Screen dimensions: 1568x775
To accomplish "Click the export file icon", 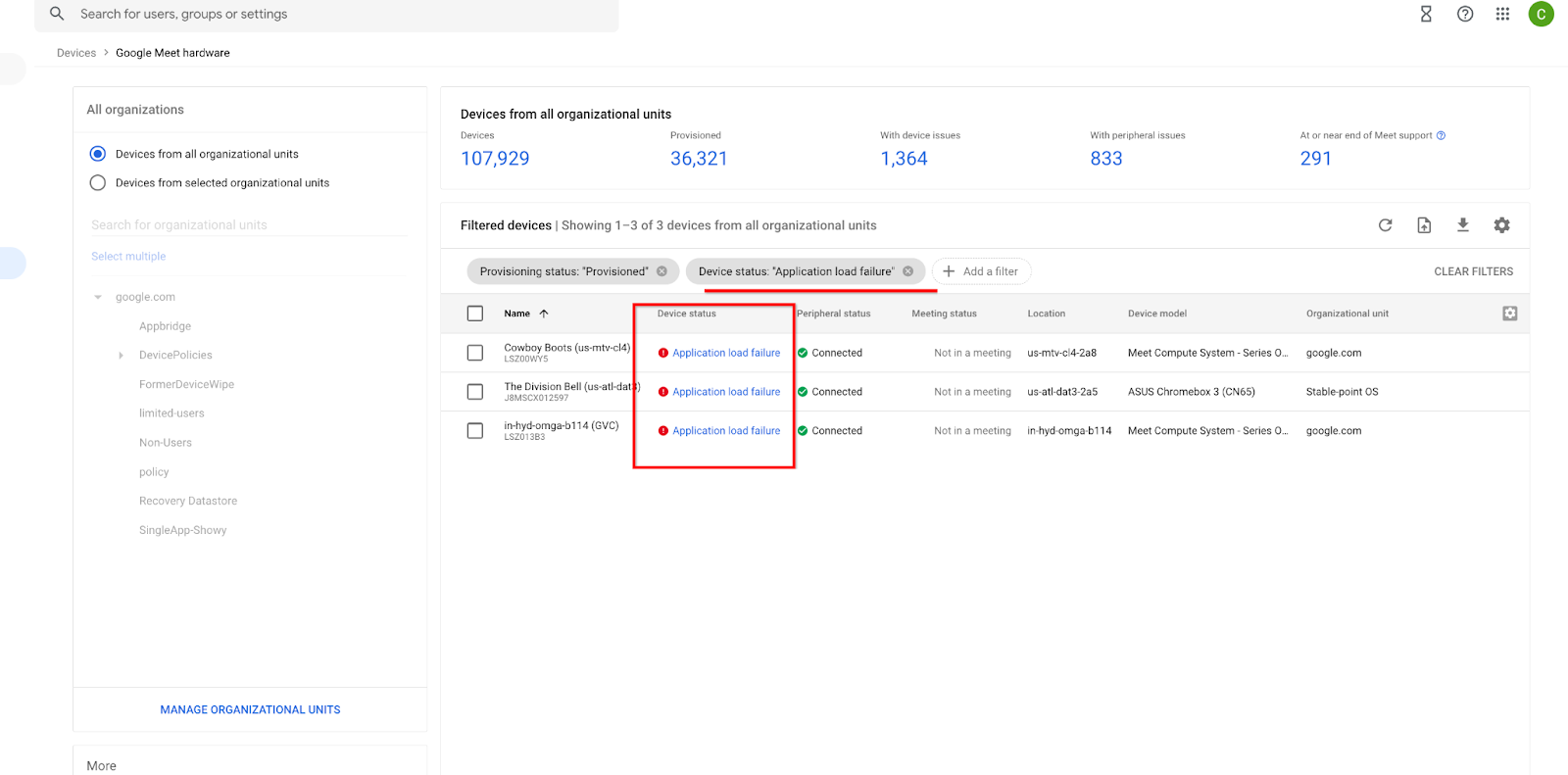I will [x=1424, y=225].
